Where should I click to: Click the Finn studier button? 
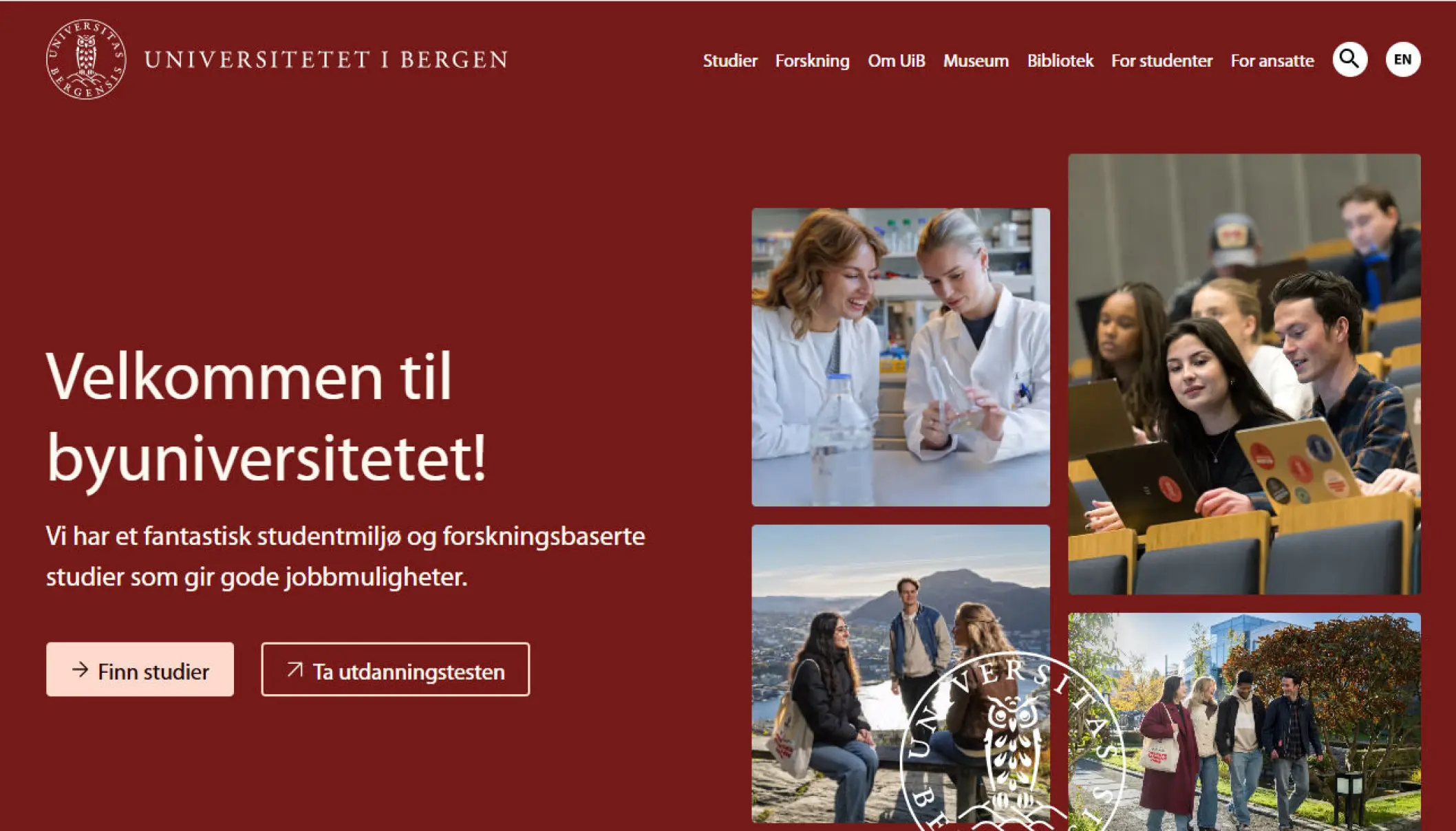click(140, 669)
